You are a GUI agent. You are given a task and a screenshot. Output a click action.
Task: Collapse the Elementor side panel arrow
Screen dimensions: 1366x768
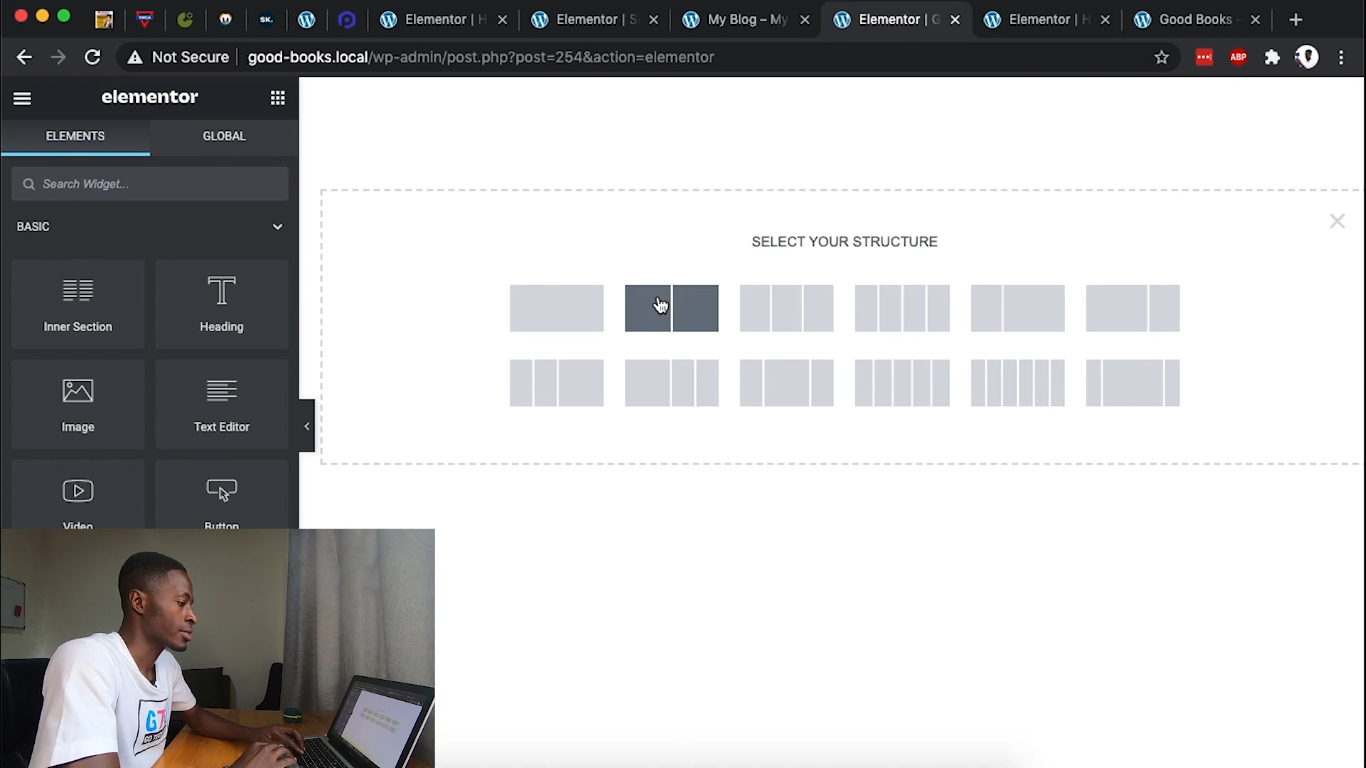click(x=307, y=426)
